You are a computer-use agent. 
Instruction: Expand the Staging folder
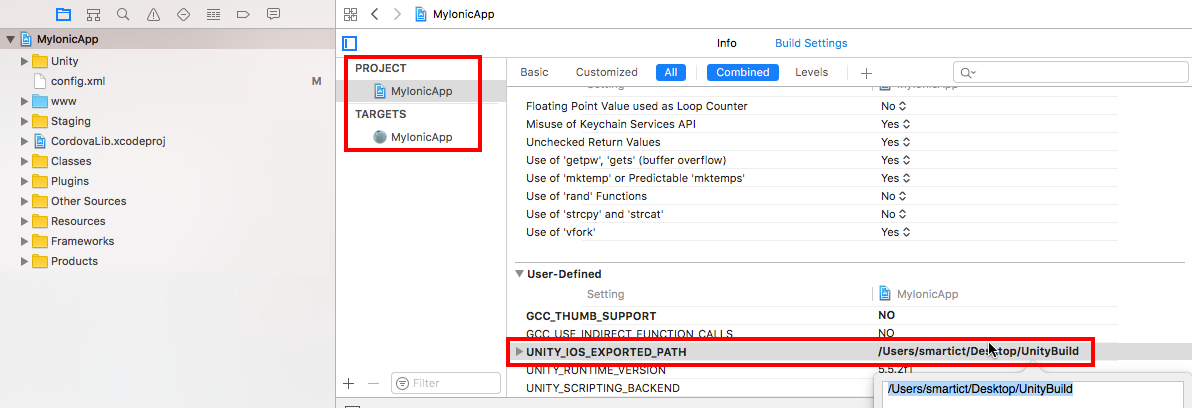[x=24, y=121]
